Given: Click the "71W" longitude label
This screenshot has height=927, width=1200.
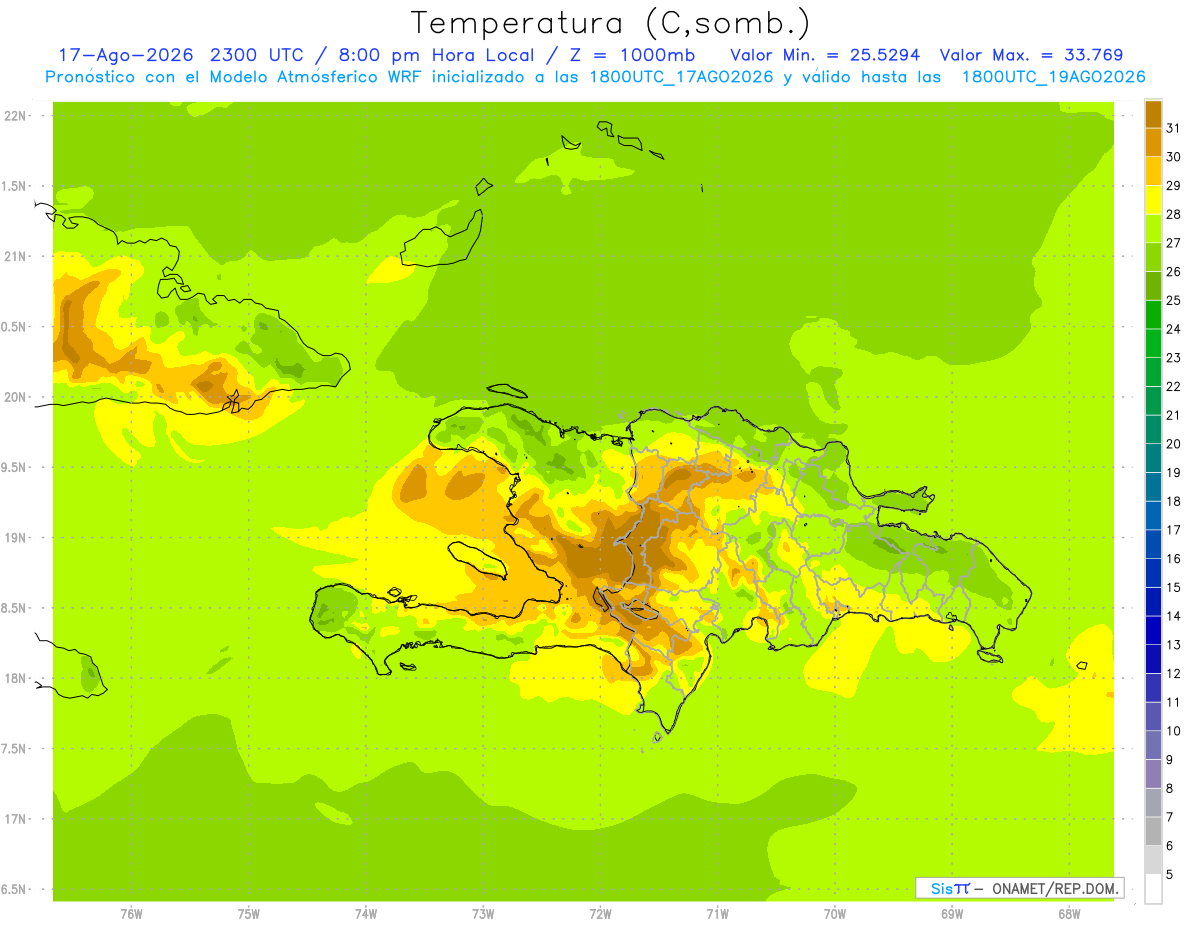Looking at the screenshot, I should (x=717, y=913).
